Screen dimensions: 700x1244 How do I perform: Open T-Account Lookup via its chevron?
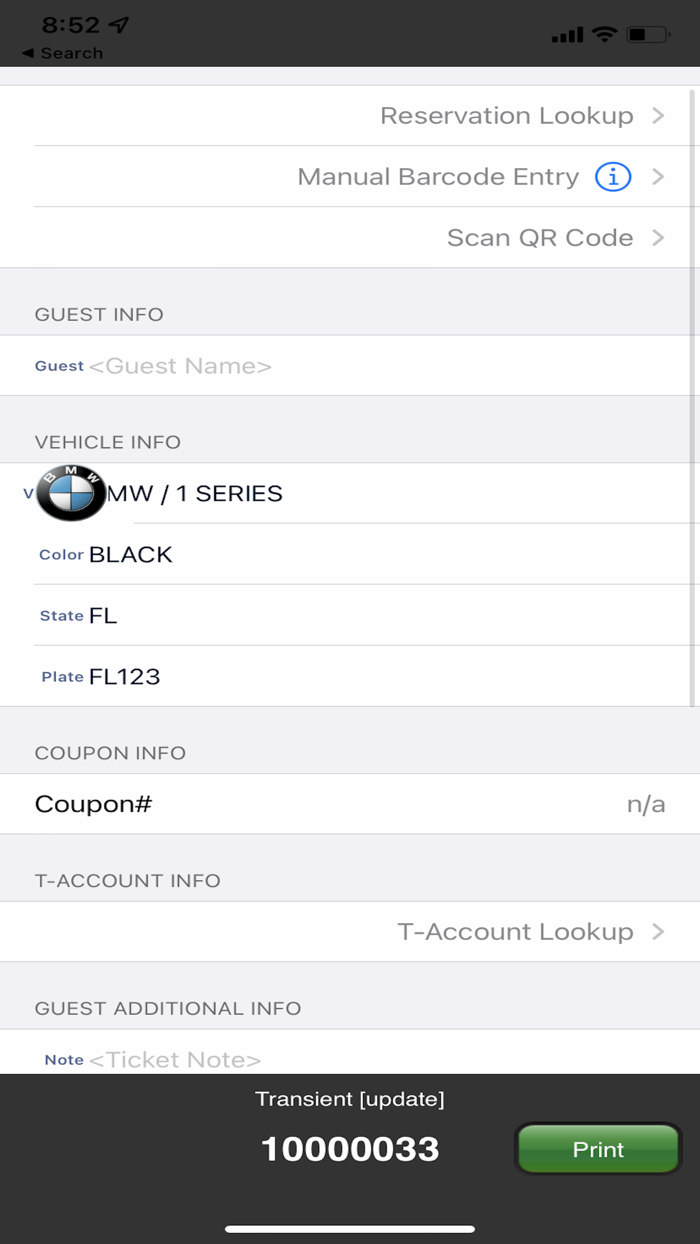pyautogui.click(x=658, y=931)
